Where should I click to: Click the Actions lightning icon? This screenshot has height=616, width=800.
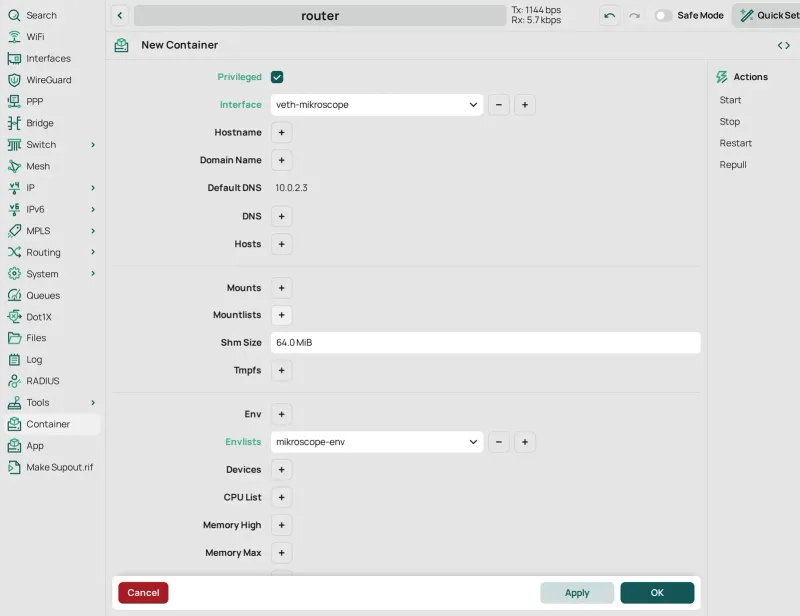point(721,77)
